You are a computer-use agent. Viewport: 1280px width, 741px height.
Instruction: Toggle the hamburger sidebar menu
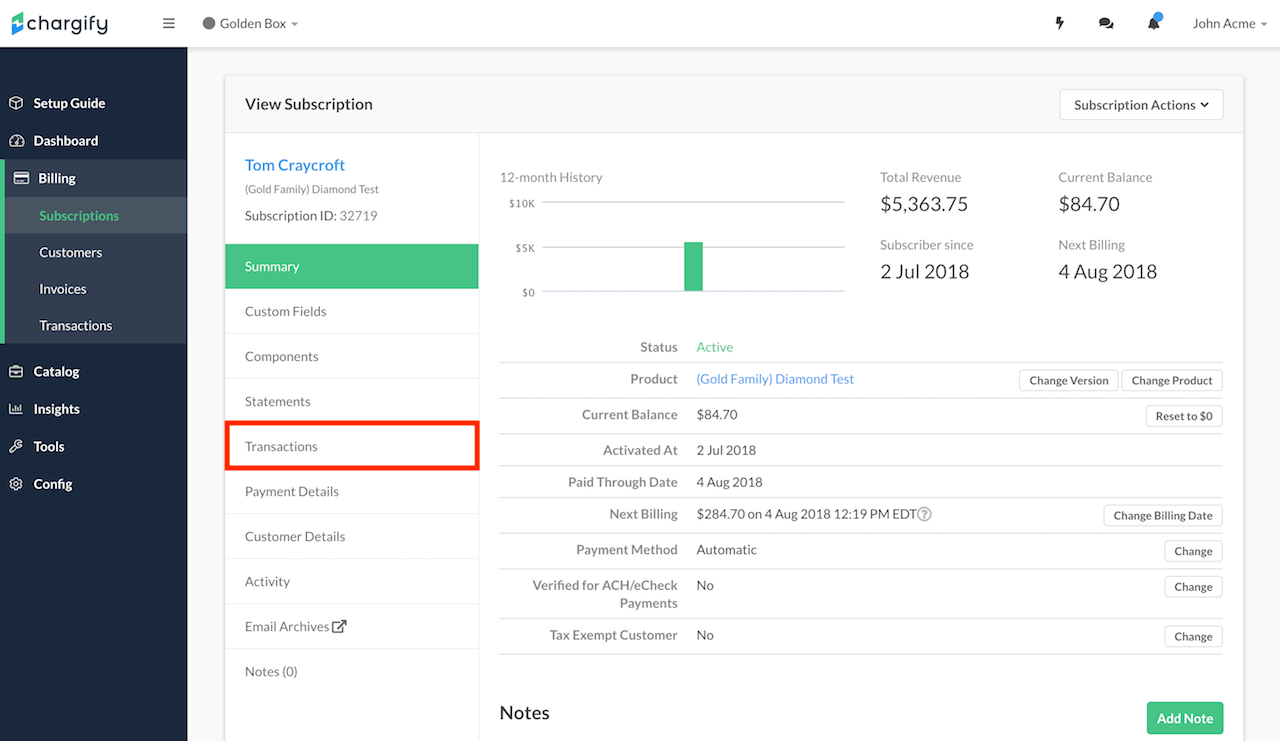[169, 23]
